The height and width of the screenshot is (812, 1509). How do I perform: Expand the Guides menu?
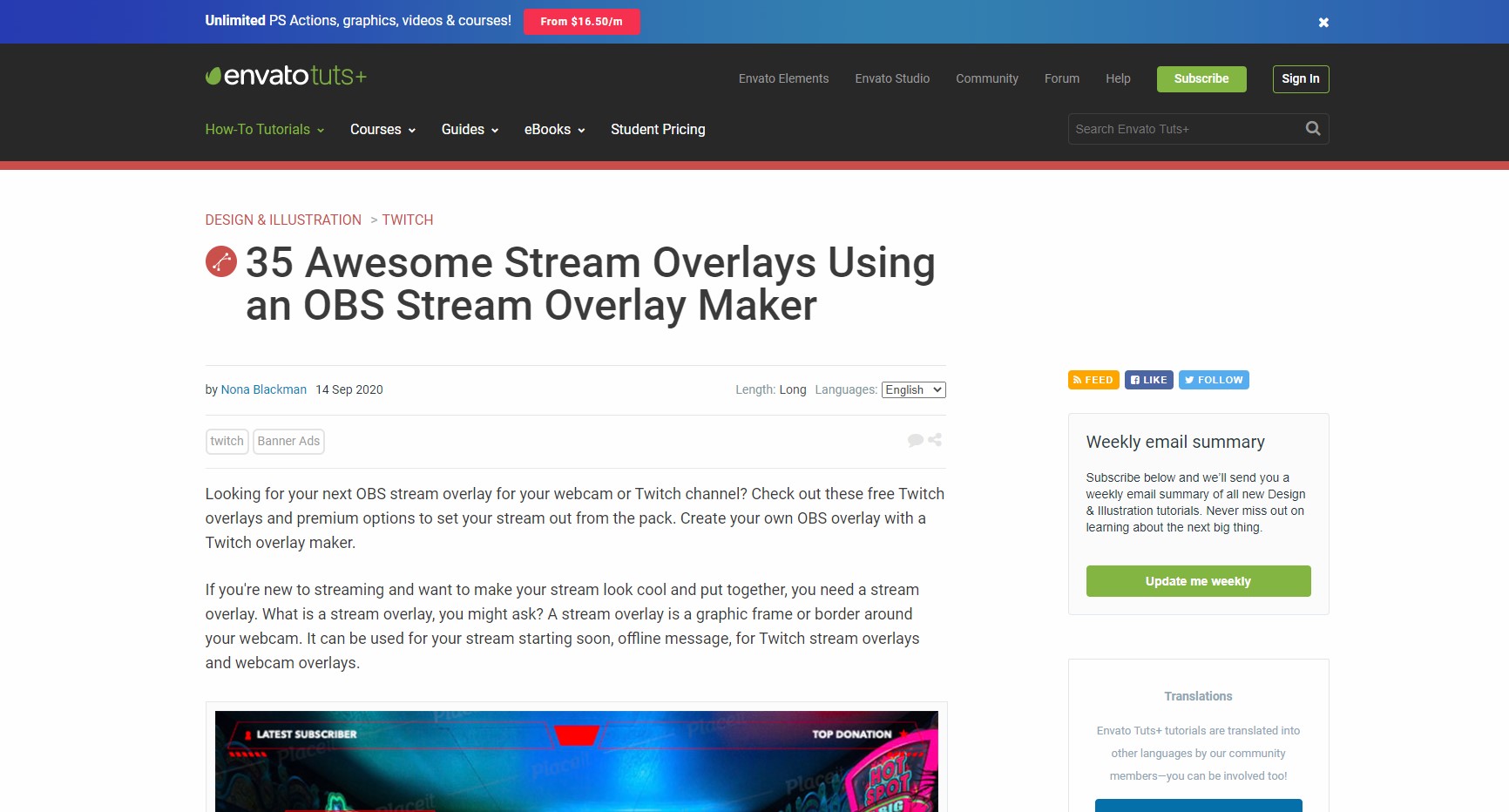coord(470,129)
